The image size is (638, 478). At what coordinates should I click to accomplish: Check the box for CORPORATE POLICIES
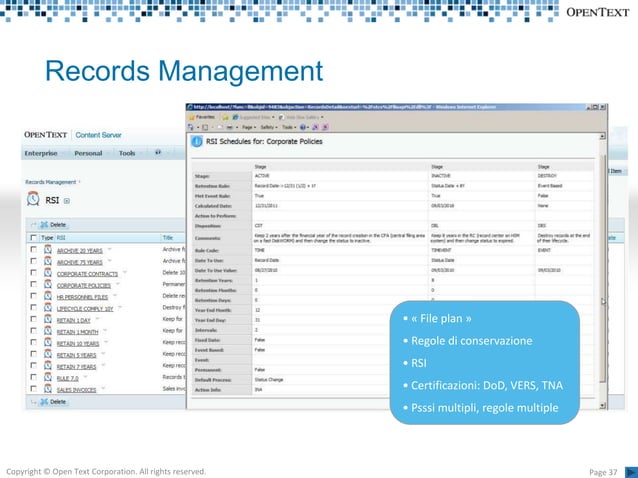pyautogui.click(x=33, y=284)
